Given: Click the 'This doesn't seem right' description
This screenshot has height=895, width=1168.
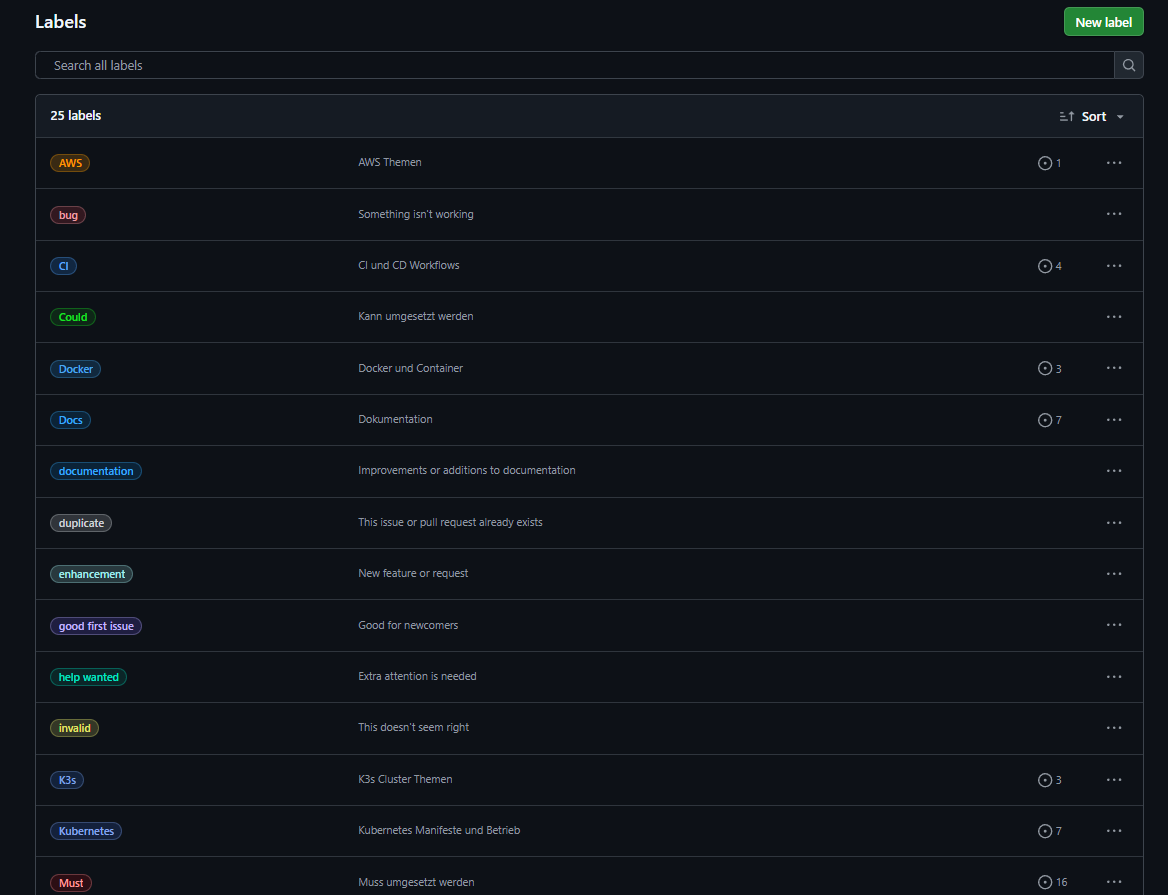Looking at the screenshot, I should 413,727.
